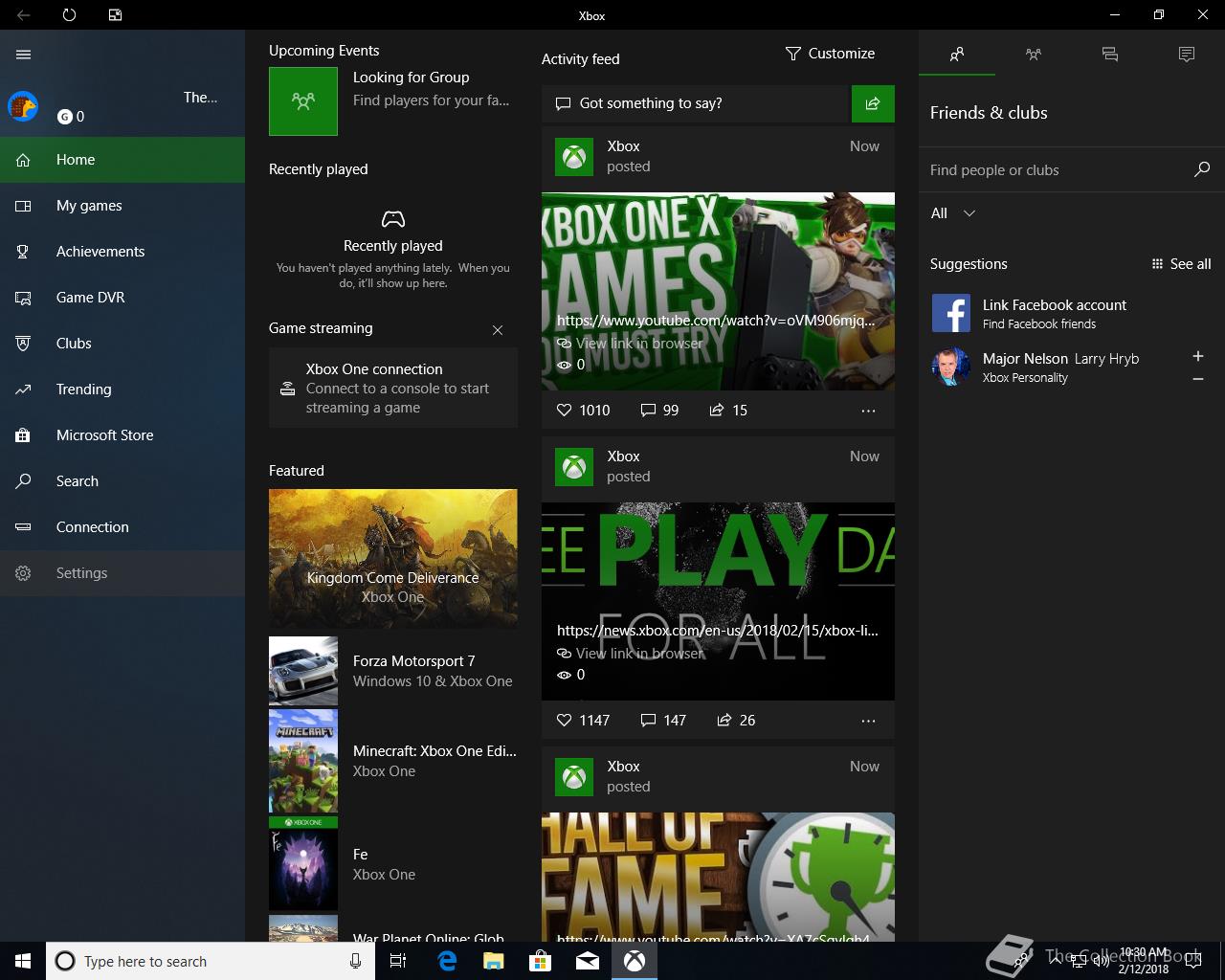
Task: Open Microsoft Store from taskbar
Action: point(541,961)
